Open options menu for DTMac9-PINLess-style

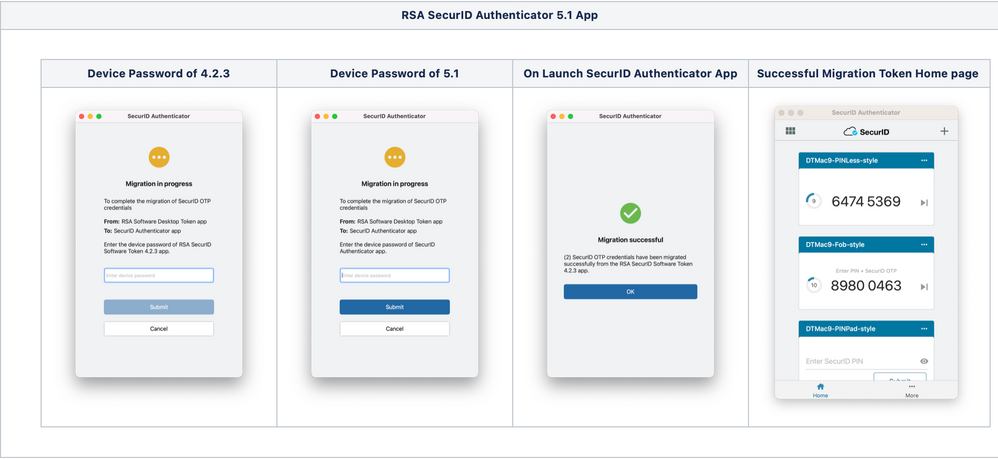(x=924, y=160)
